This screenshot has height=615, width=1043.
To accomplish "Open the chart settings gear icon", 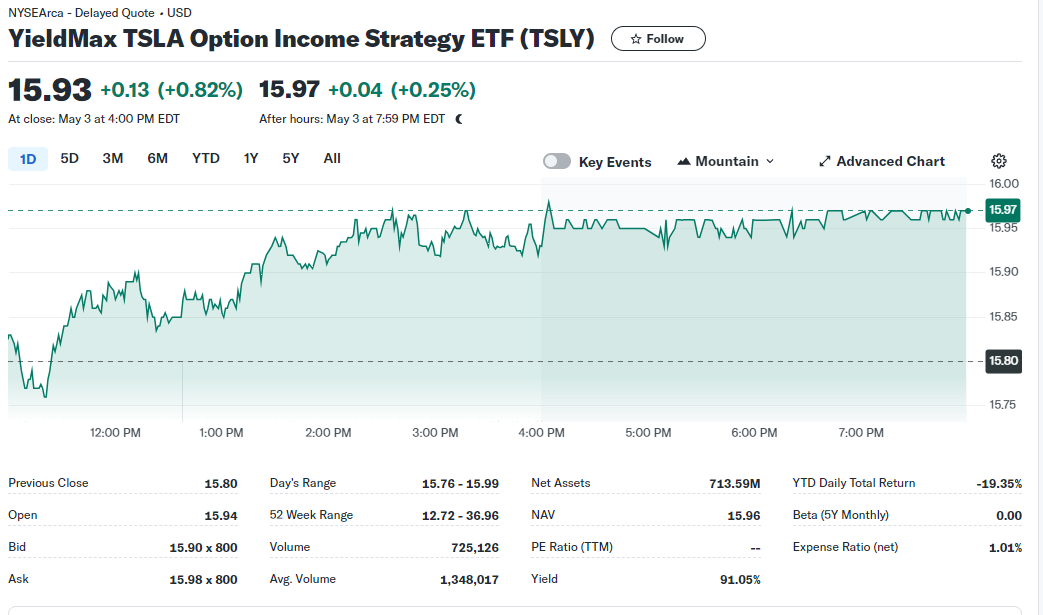I will 998,161.
